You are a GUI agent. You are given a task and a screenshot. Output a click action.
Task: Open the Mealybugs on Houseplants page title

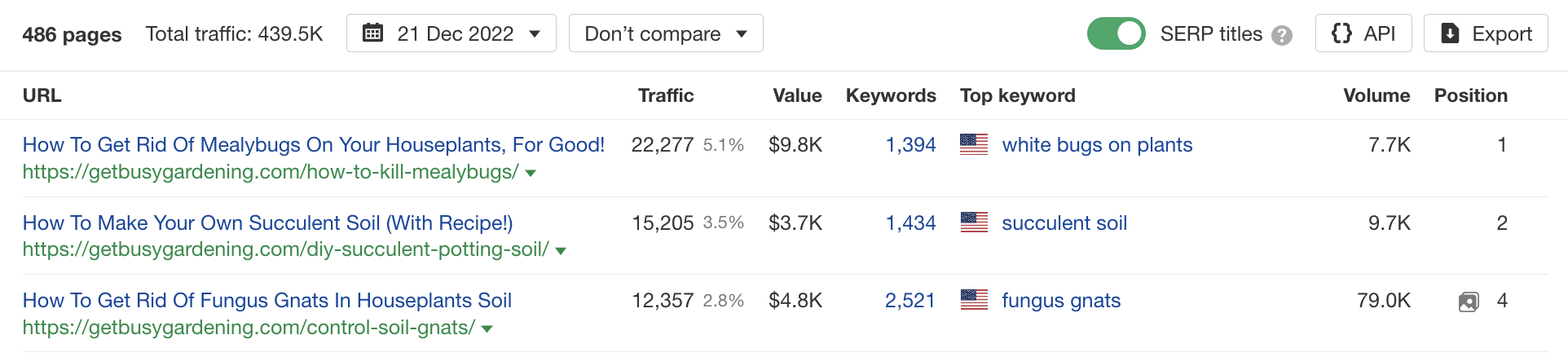click(x=313, y=144)
